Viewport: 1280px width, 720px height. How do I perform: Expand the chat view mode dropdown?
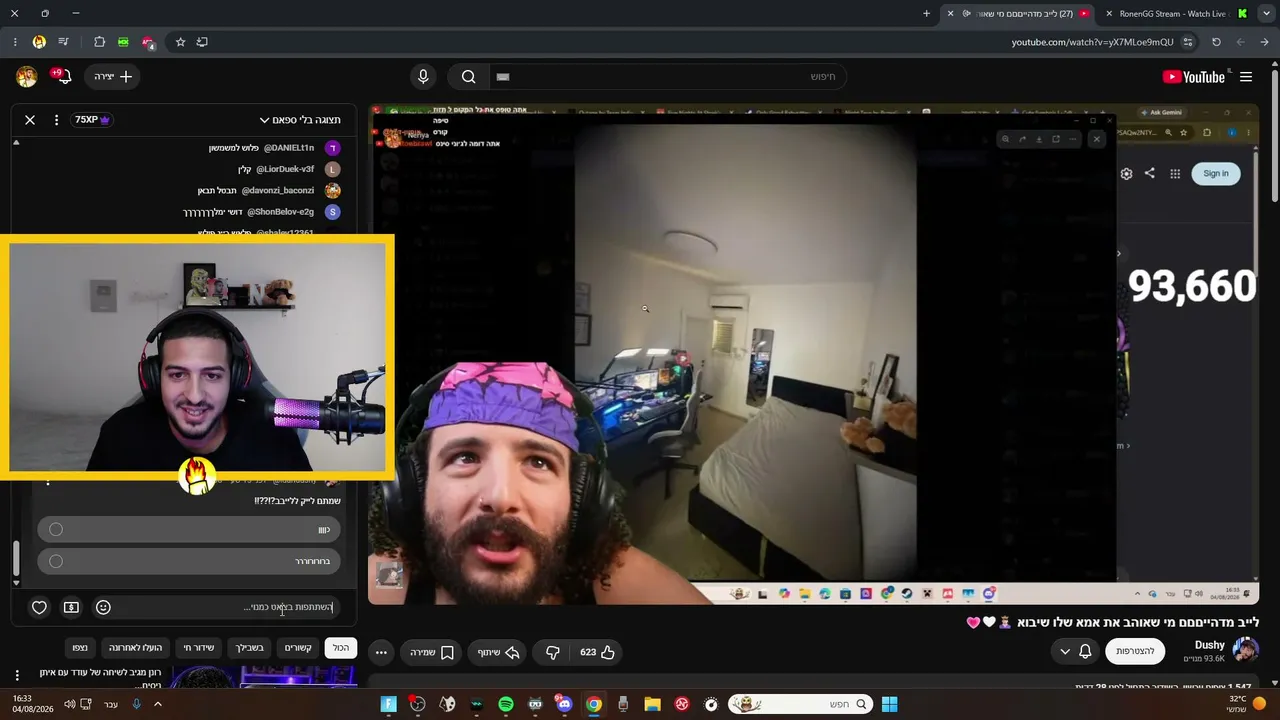point(300,120)
